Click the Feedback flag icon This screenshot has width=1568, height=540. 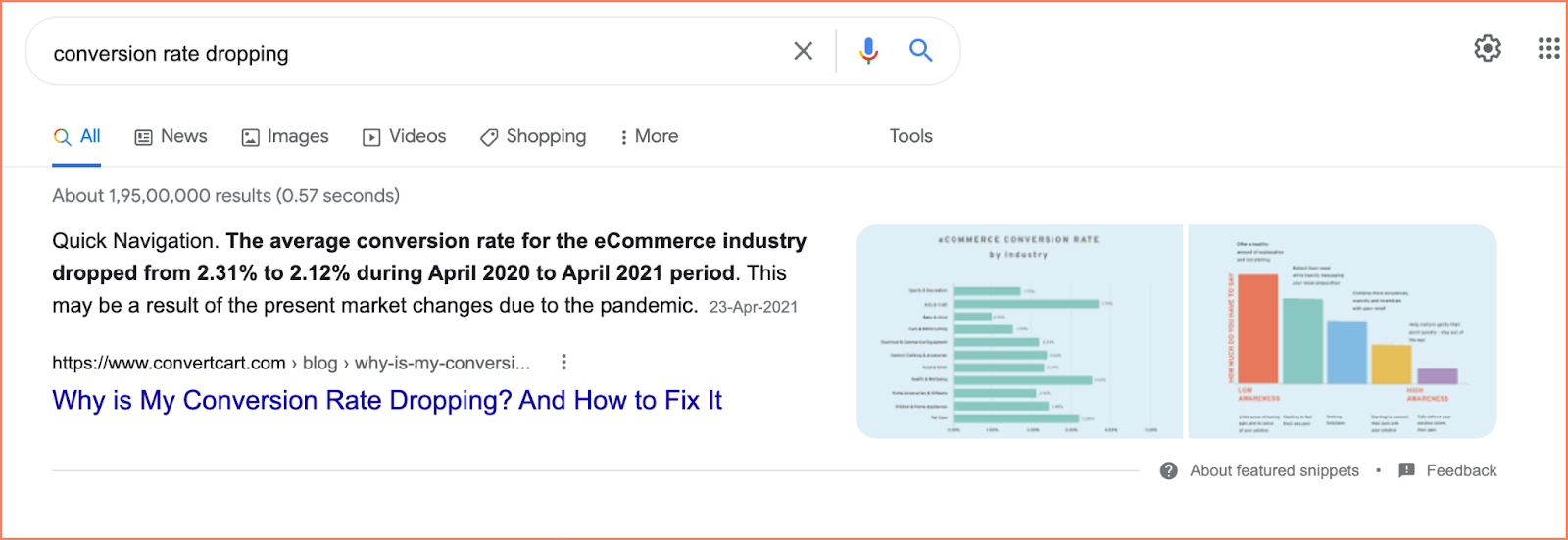(1406, 470)
